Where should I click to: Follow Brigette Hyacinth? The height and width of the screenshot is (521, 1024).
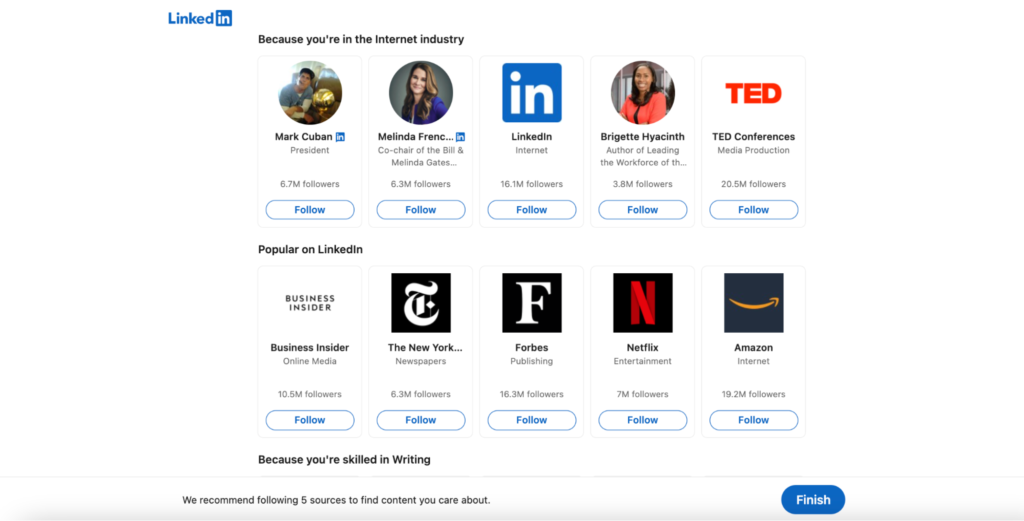[x=643, y=210]
